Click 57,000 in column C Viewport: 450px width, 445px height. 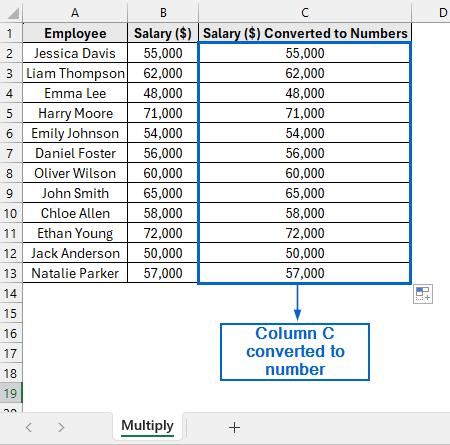pos(305,273)
